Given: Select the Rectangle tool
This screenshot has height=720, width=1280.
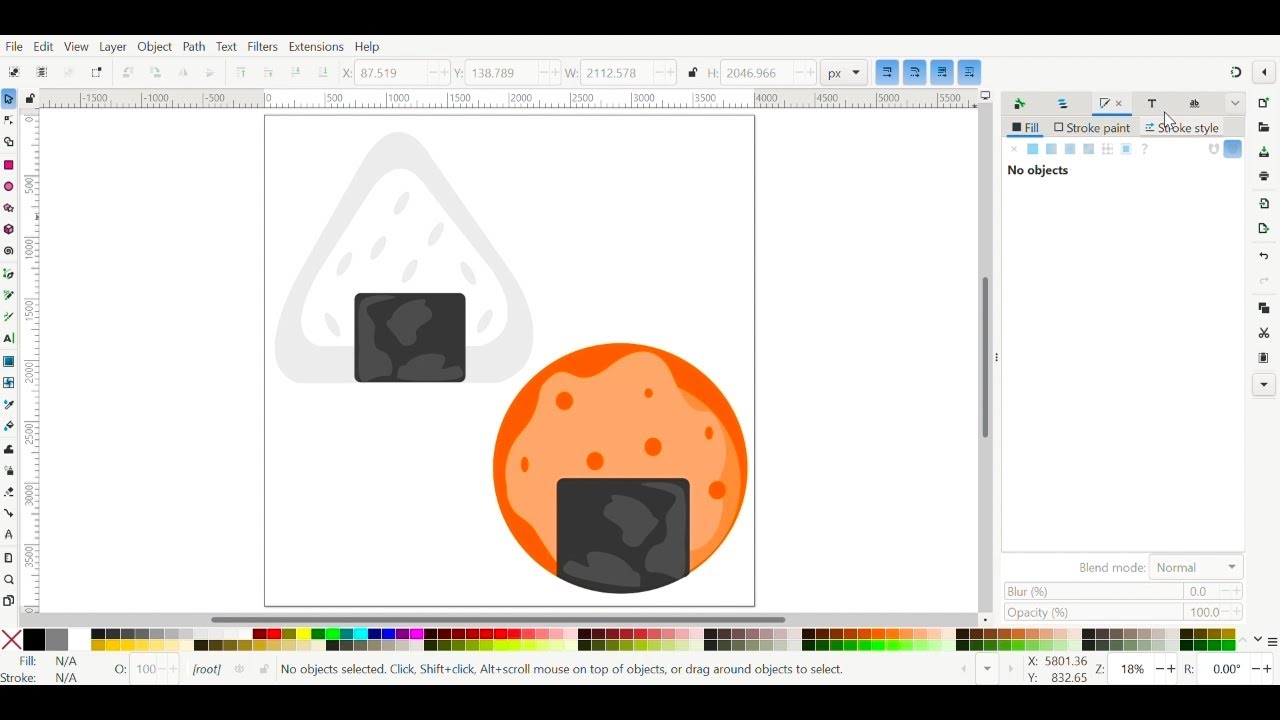Looking at the screenshot, I should [9, 165].
